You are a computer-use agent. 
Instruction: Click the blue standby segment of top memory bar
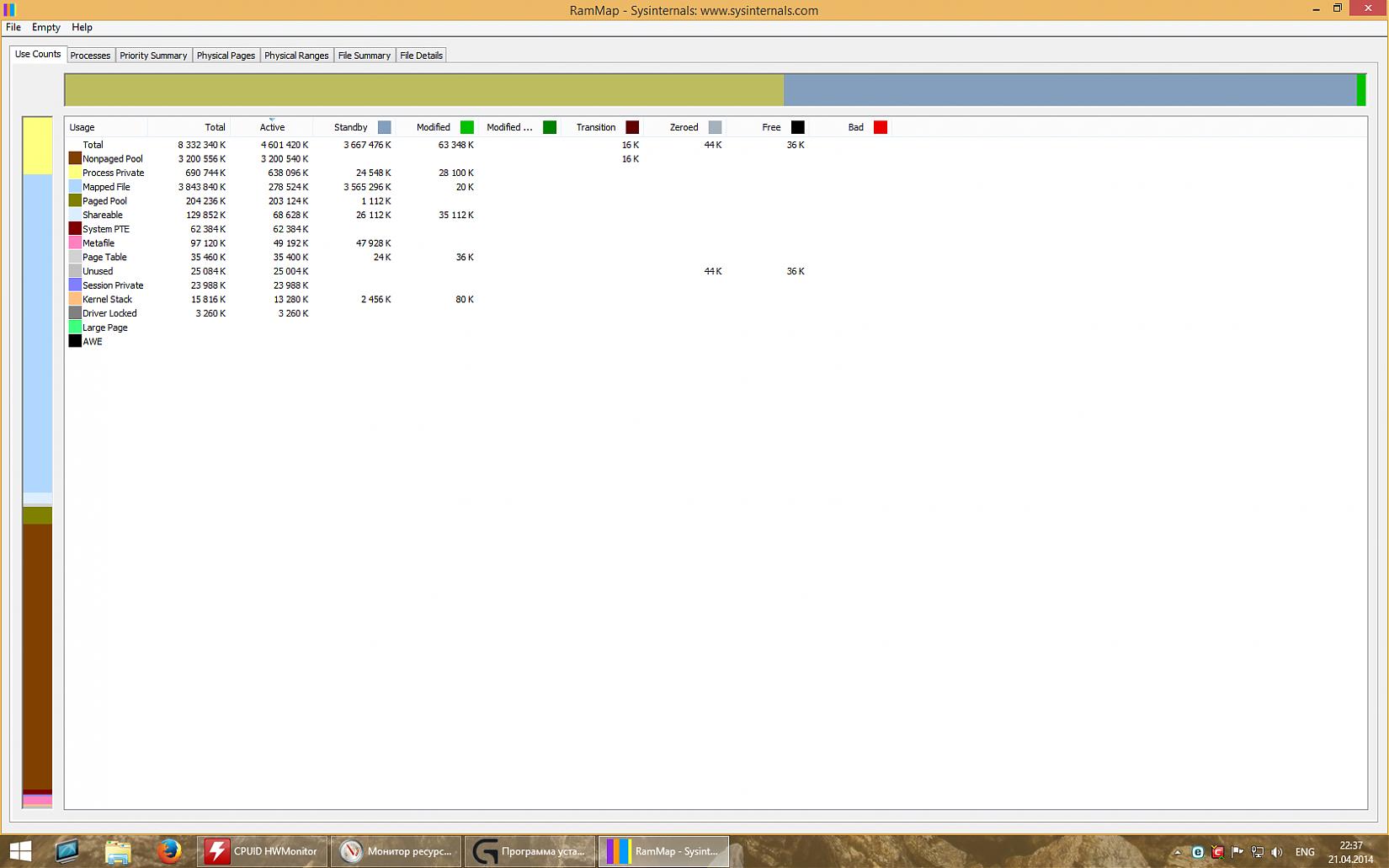(x=1070, y=90)
